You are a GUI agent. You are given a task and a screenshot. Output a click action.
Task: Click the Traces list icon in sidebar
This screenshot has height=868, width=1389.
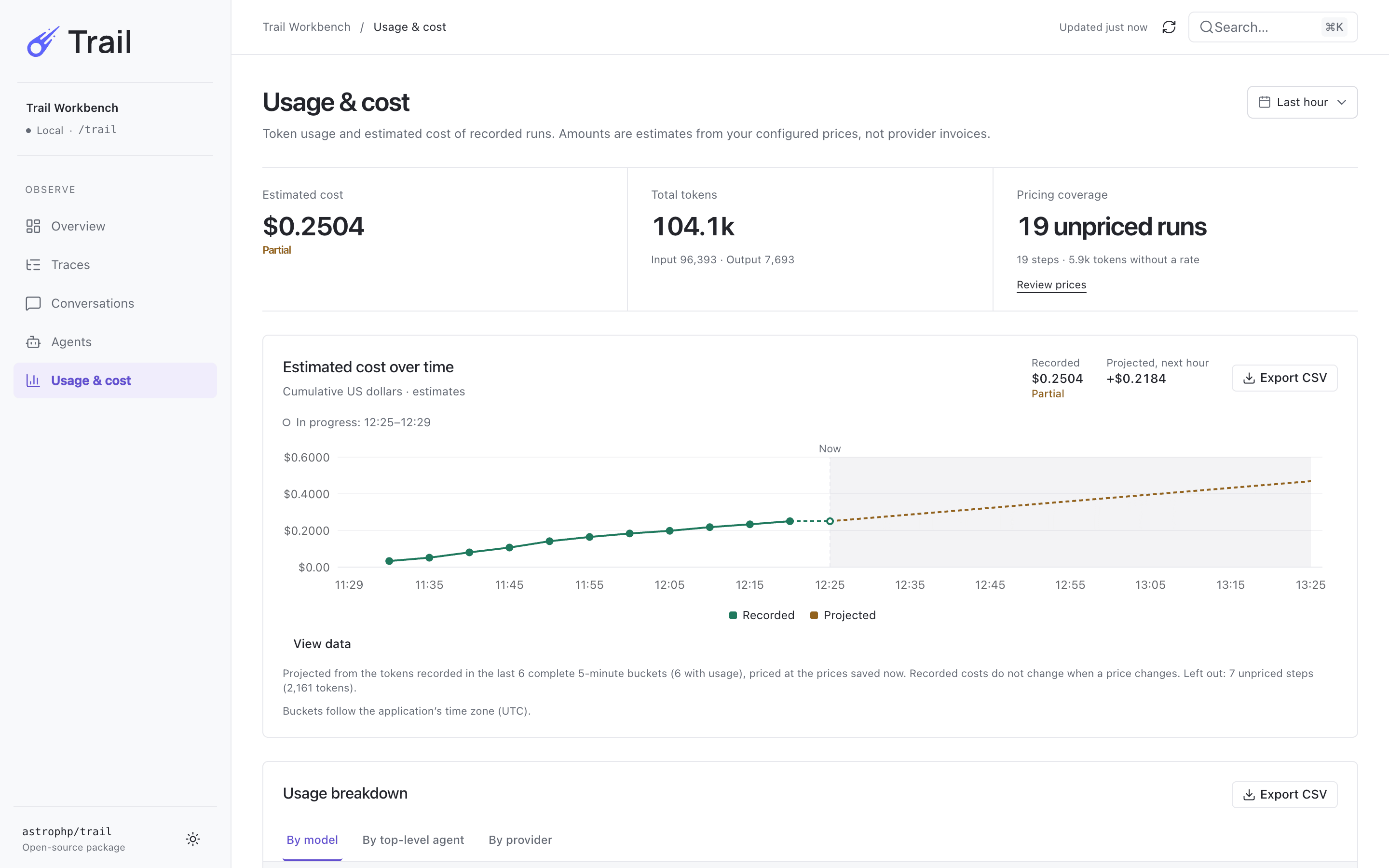tap(33, 265)
